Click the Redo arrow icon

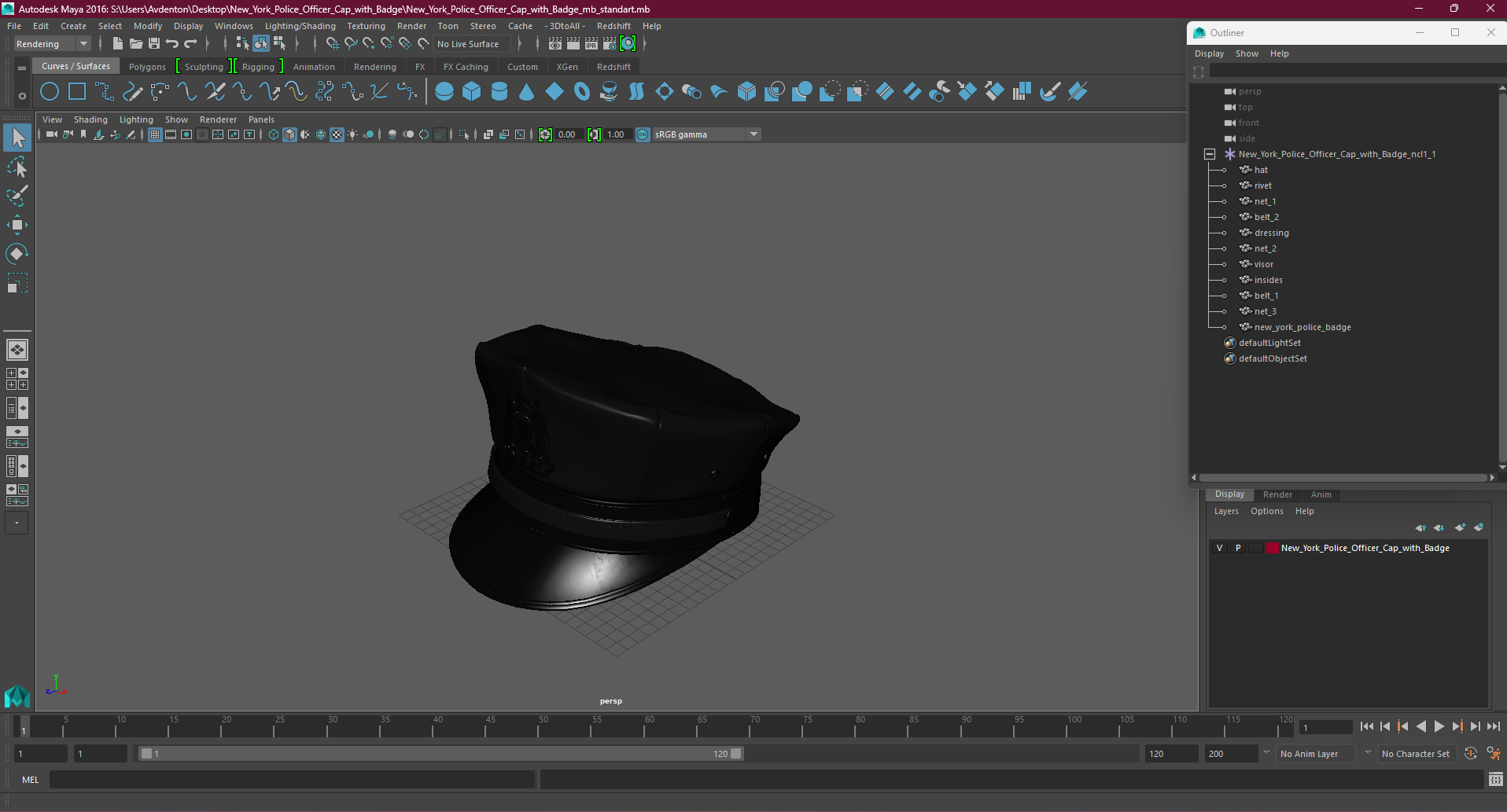click(190, 44)
